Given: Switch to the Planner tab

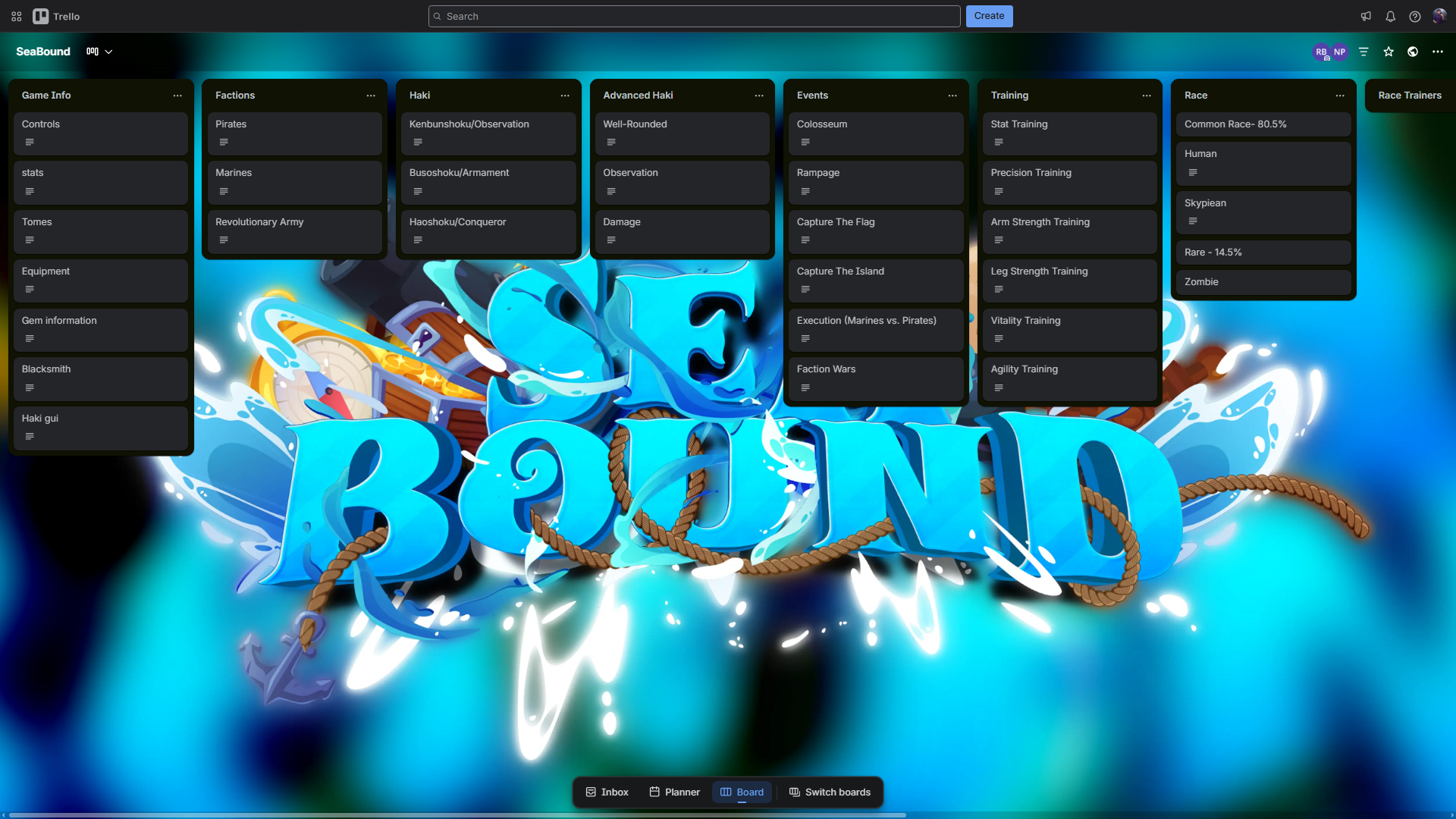Looking at the screenshot, I should click(673, 792).
